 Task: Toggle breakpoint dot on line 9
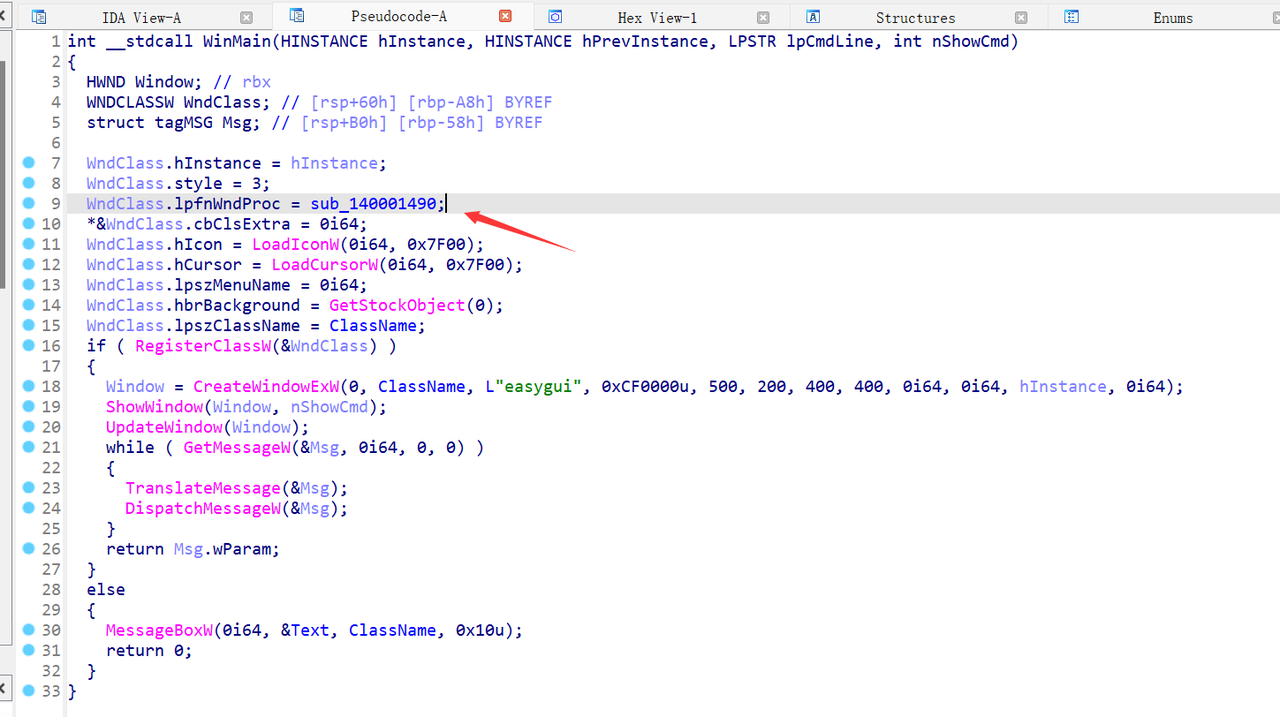click(x=28, y=203)
